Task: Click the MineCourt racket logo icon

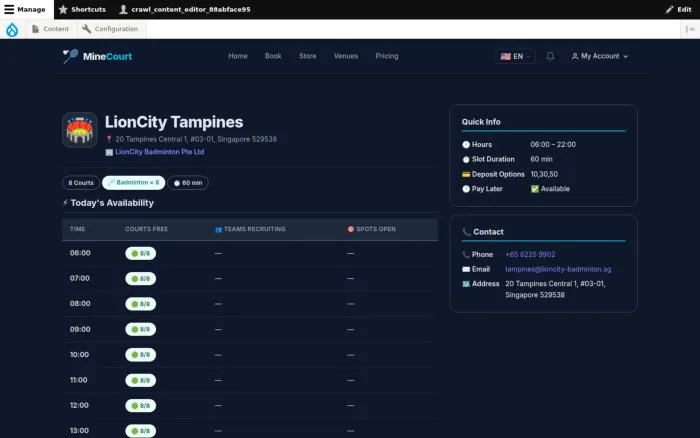Action: (x=70, y=56)
